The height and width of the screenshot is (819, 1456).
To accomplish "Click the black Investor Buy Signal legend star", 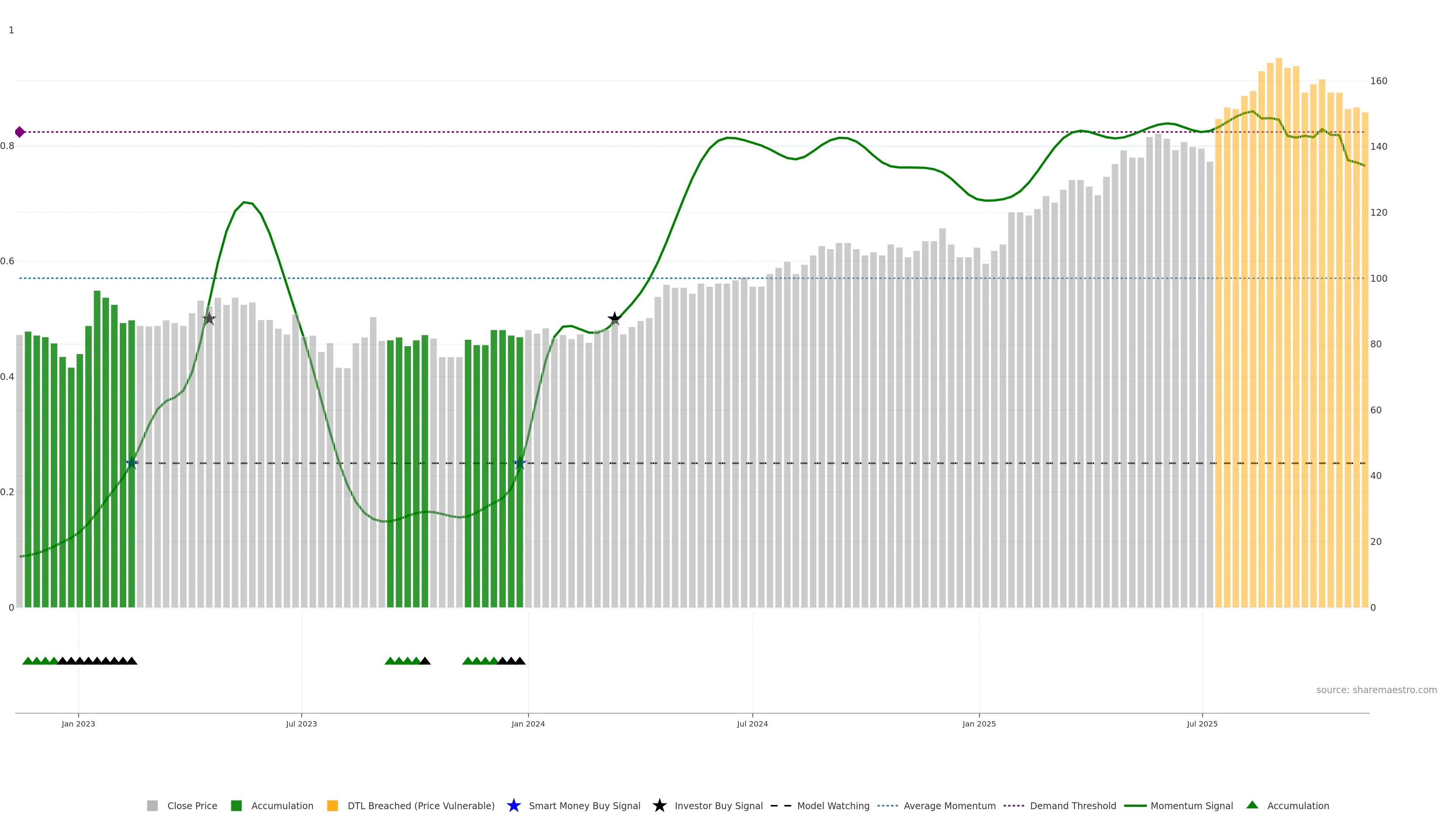I will pos(659,805).
